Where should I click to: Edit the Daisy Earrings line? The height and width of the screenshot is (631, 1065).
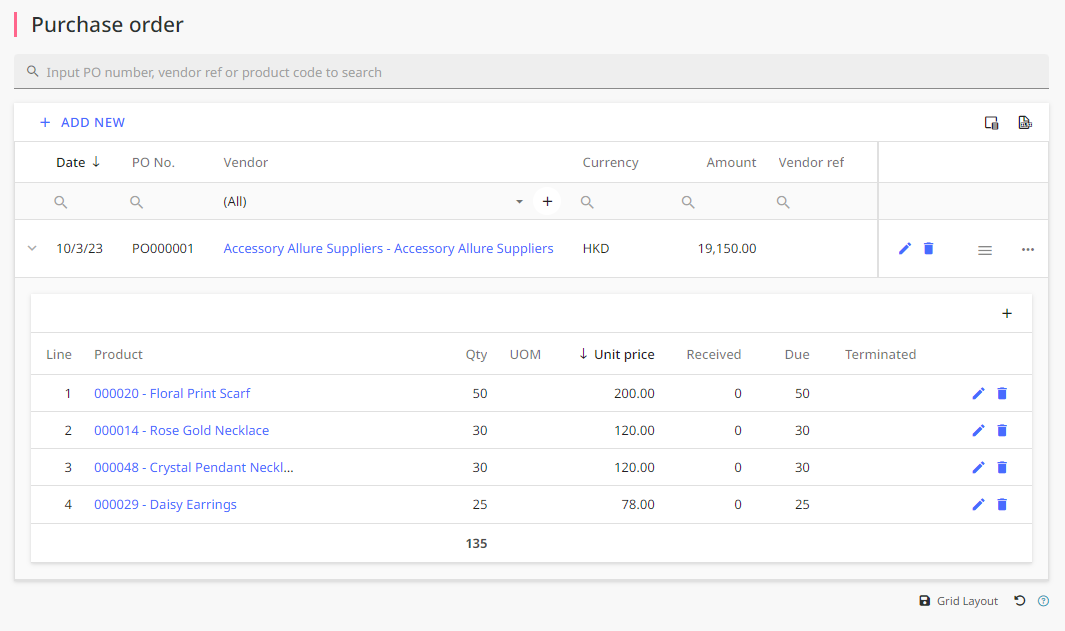(x=978, y=505)
